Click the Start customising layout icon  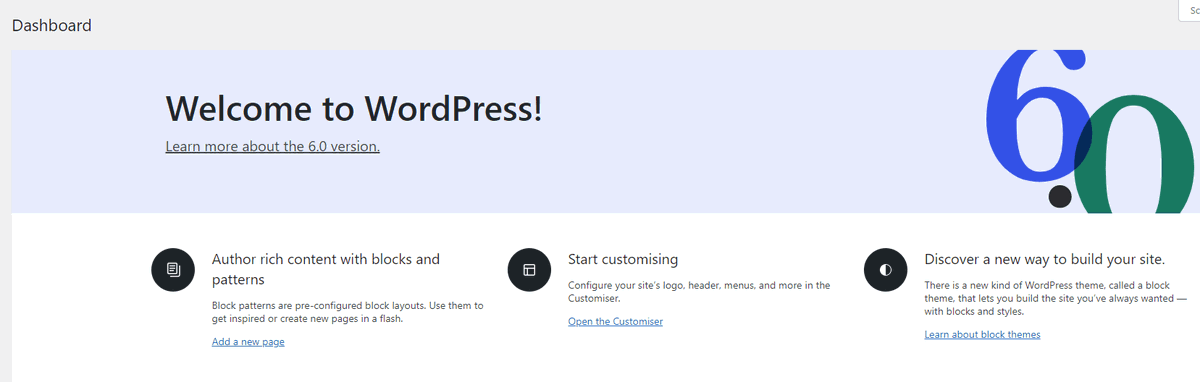click(529, 269)
